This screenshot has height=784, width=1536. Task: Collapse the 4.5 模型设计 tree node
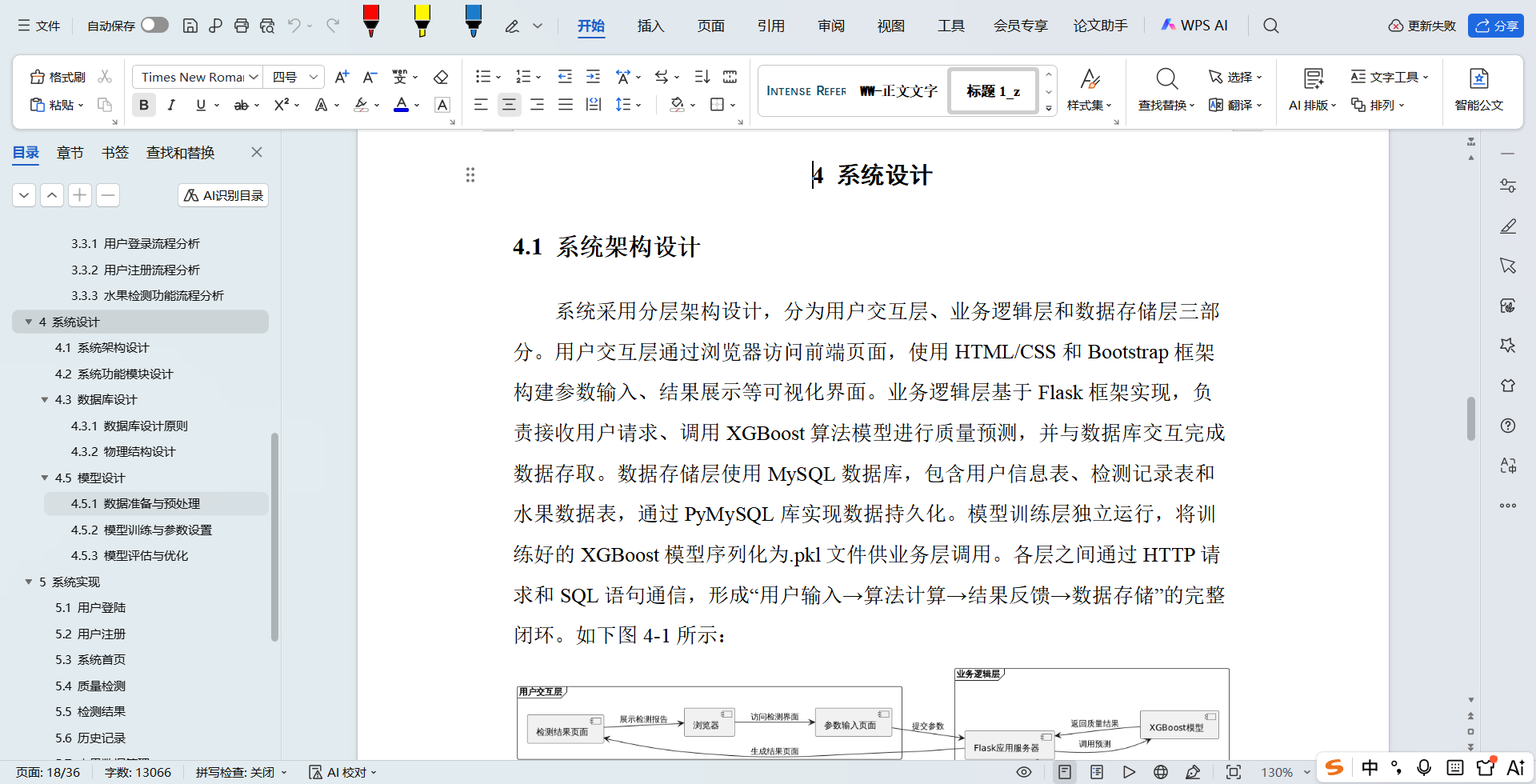[45, 478]
